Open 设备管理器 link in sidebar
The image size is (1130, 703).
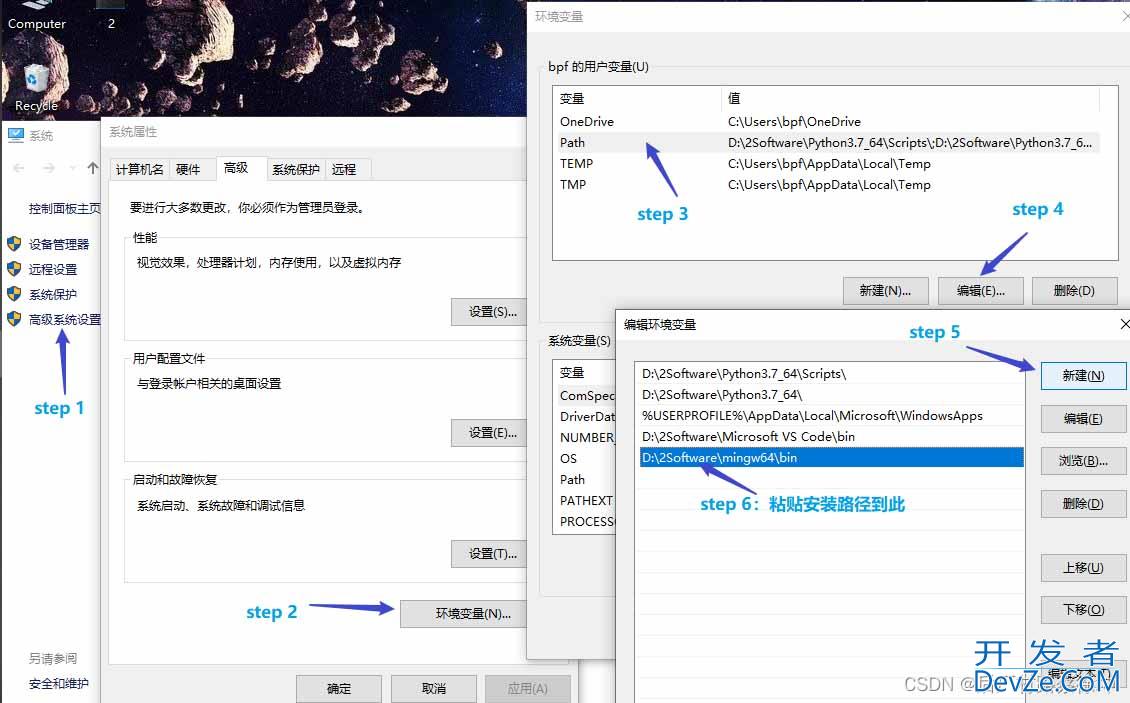click(59, 244)
